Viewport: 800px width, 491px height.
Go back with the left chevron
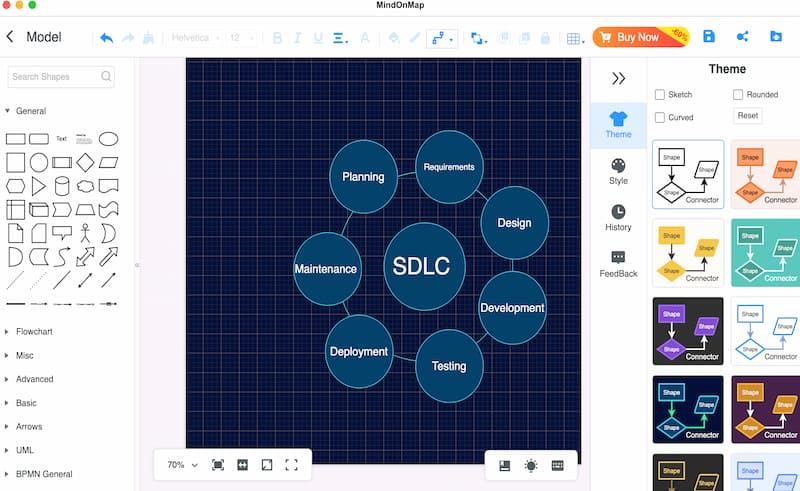click(10, 36)
